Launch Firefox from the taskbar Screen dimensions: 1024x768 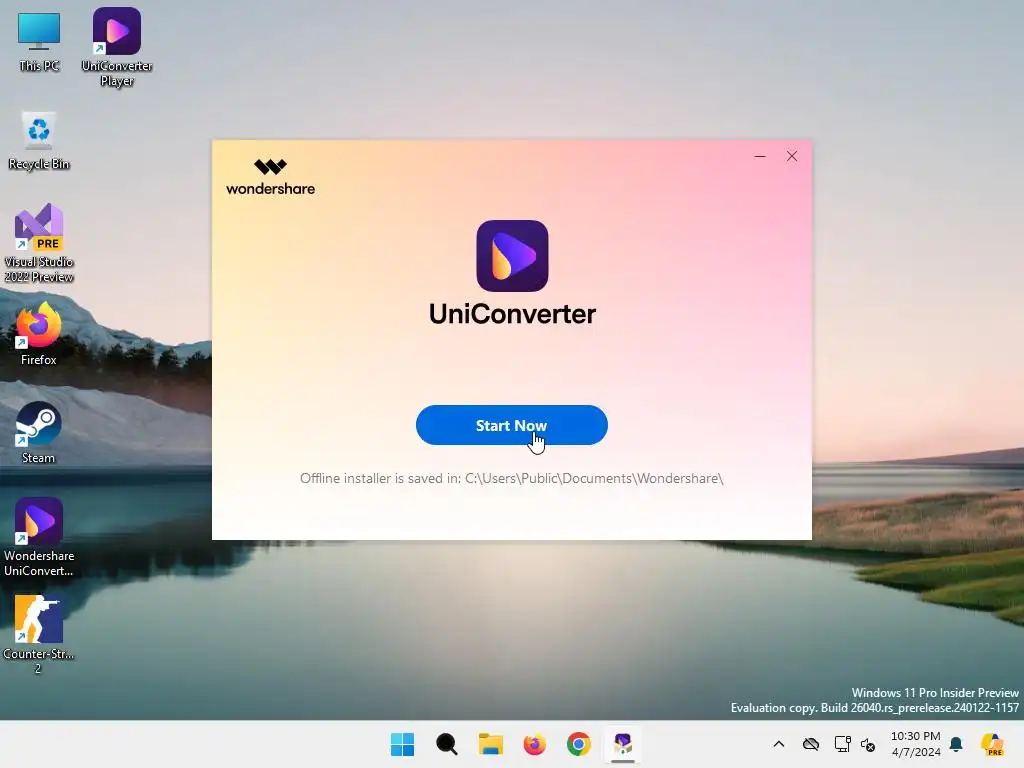(x=534, y=744)
